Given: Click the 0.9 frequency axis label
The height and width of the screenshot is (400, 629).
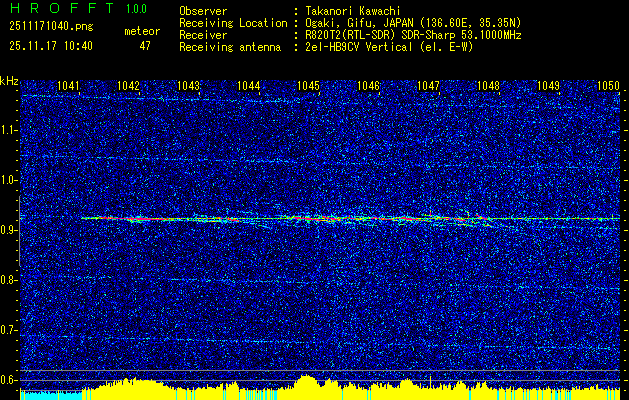Looking at the screenshot, I should 10,230.
